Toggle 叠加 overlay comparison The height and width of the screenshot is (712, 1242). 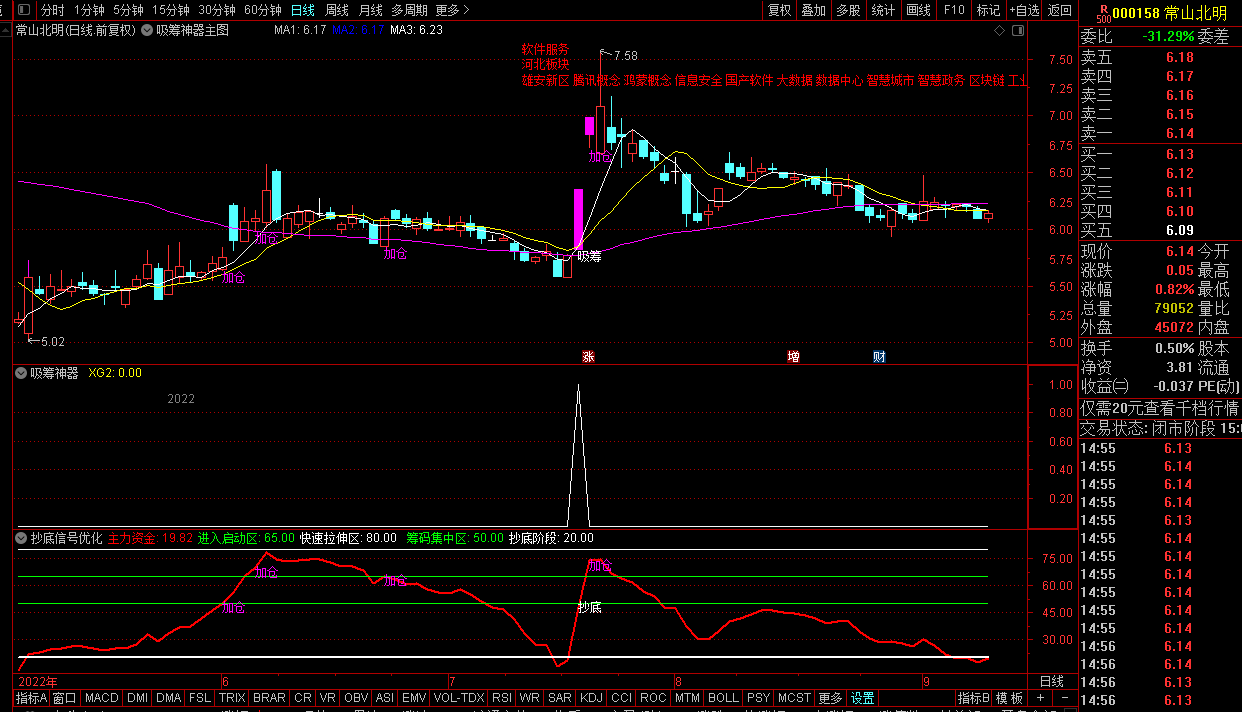(x=813, y=10)
